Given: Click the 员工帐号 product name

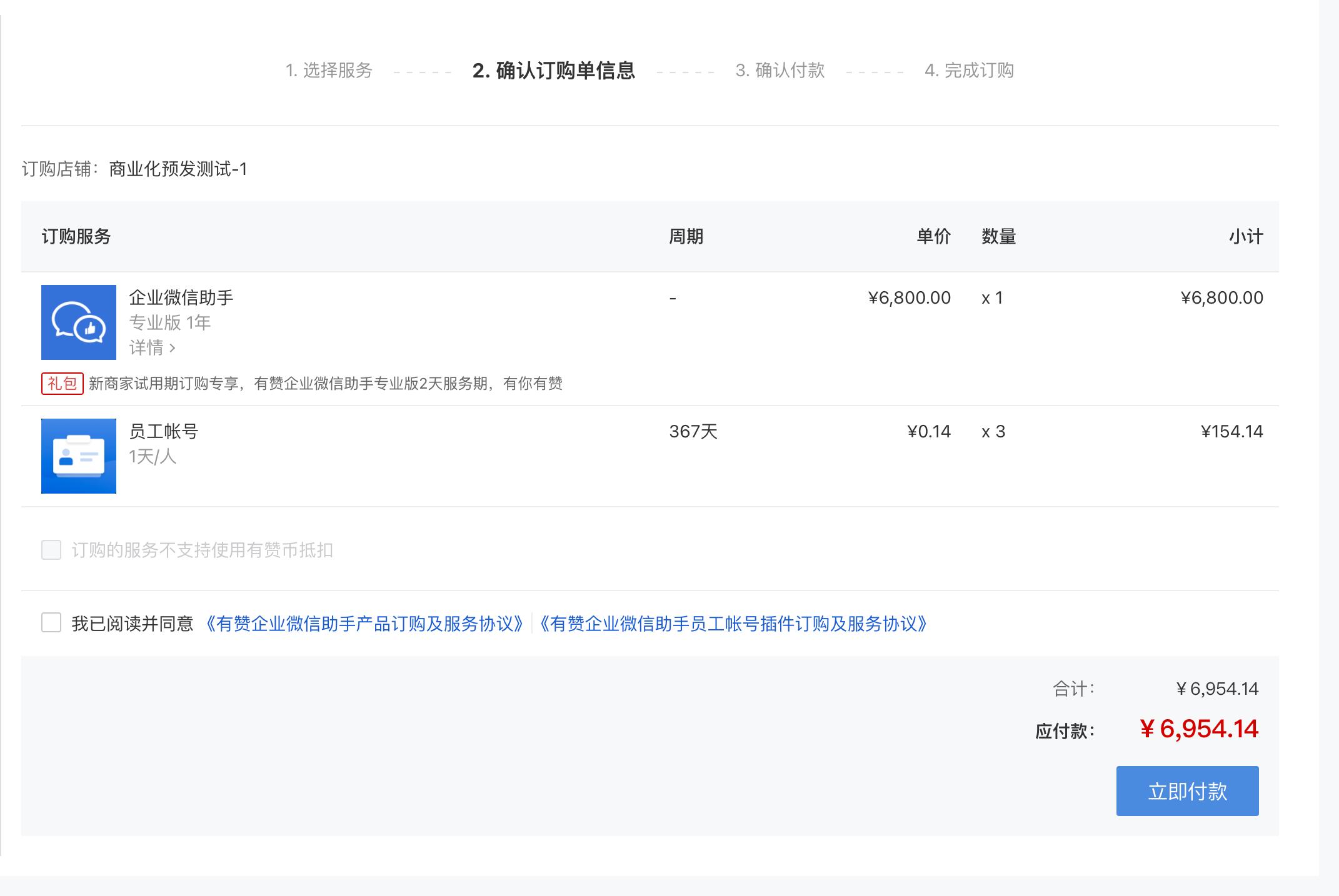Looking at the screenshot, I should tap(164, 431).
